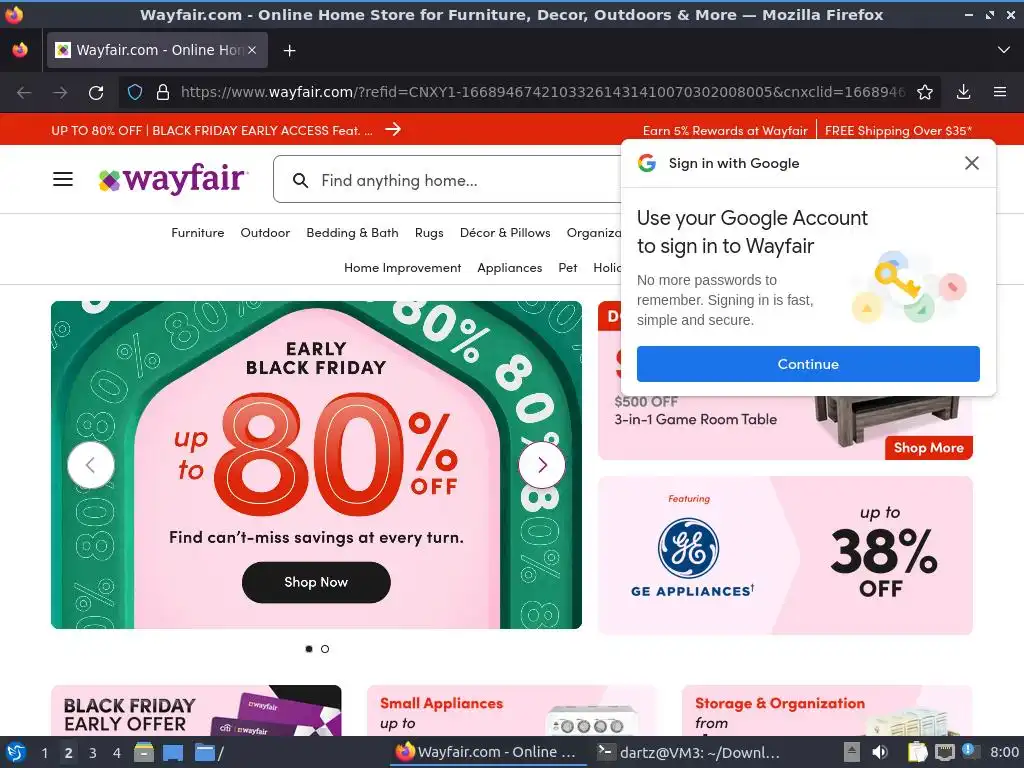Go back with Firefox back arrow
Screen dimensions: 1024x768
pos(24,92)
